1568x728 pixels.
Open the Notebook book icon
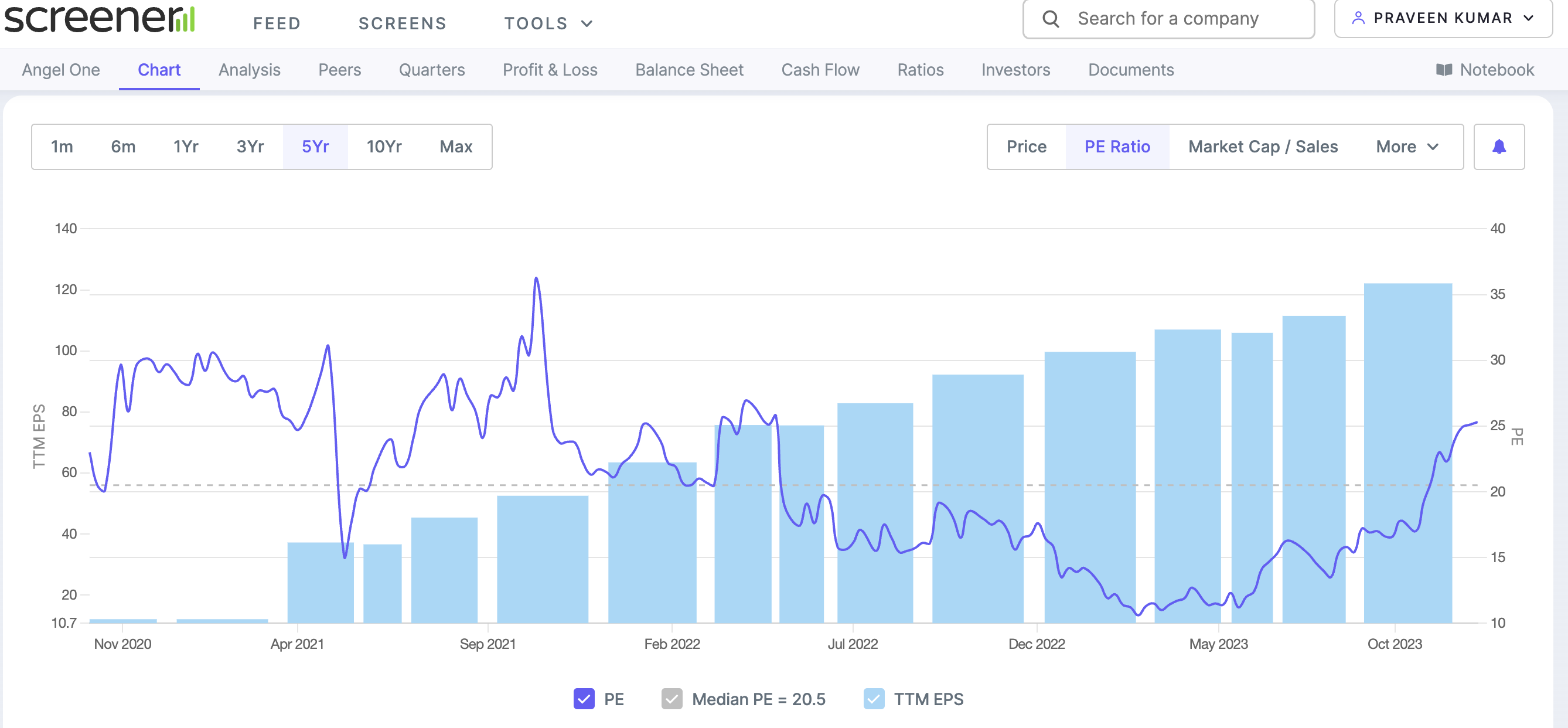coord(1443,70)
